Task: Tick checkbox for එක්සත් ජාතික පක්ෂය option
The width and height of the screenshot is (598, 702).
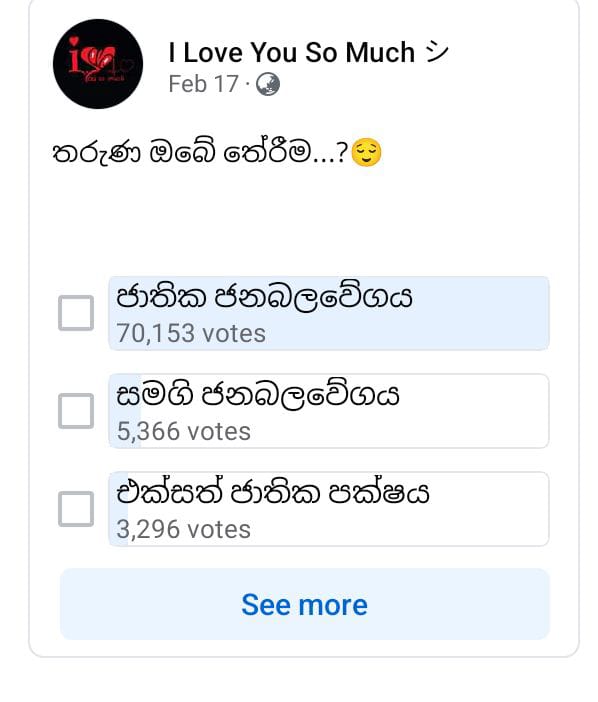Action: [x=76, y=509]
